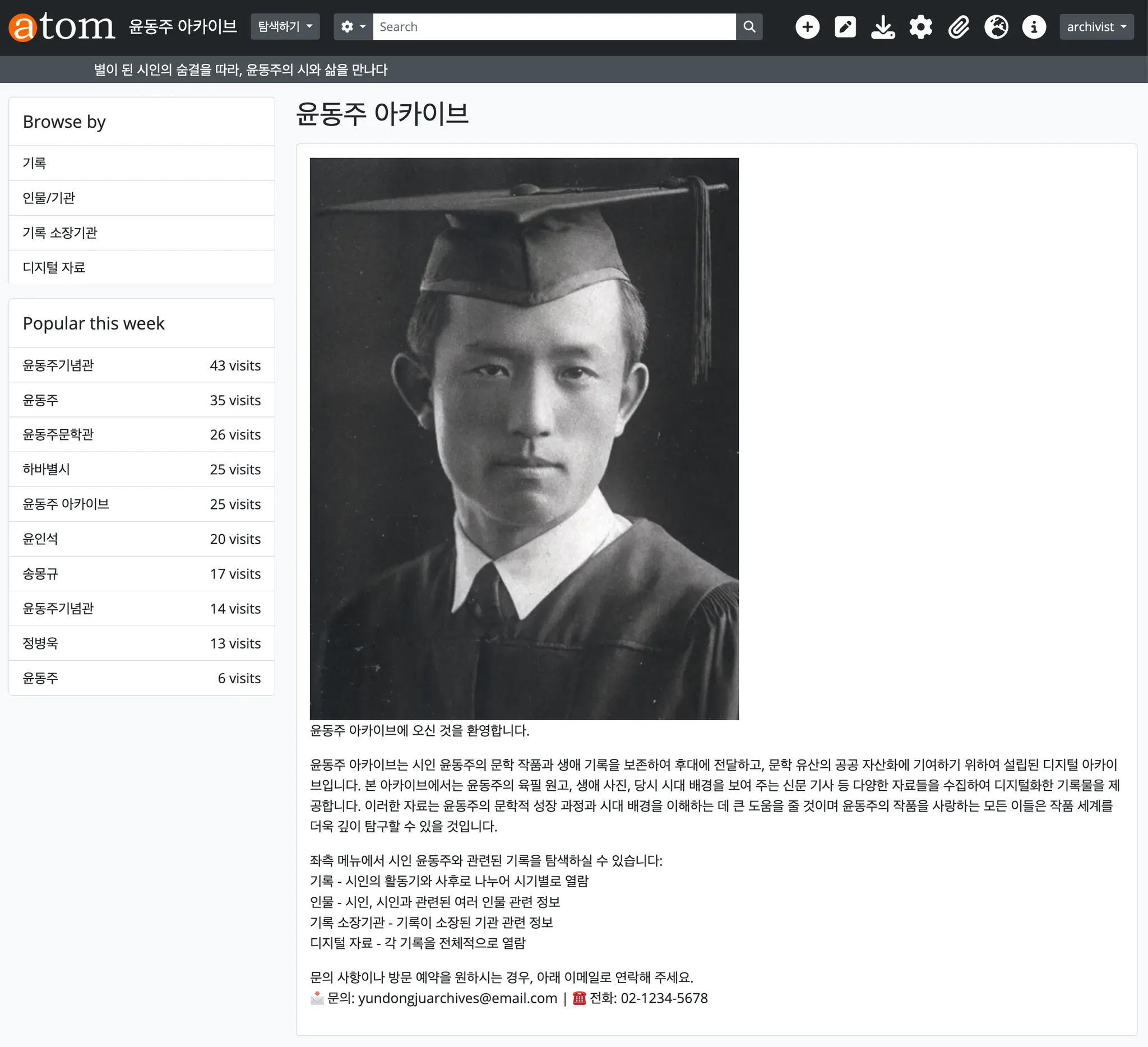Open the search options gear dropdown

click(353, 27)
